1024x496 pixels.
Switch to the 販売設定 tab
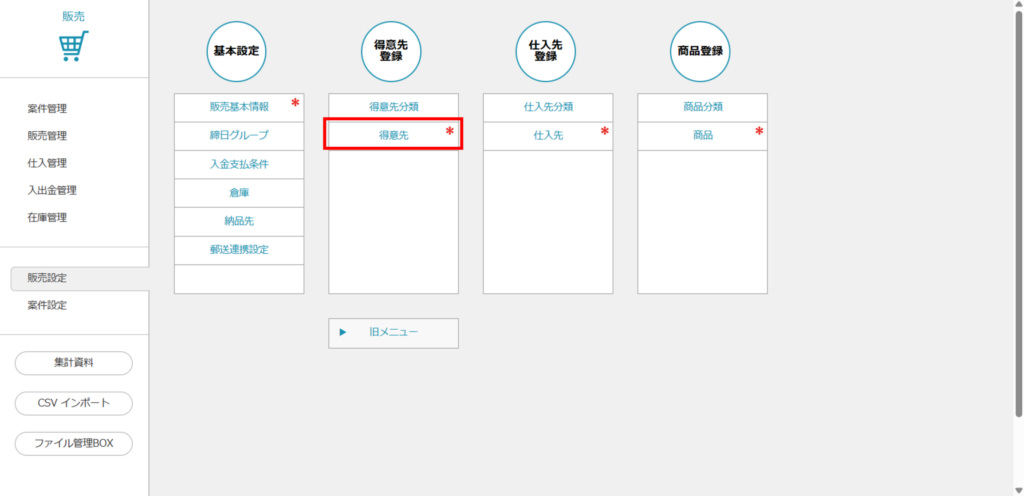coord(47,278)
